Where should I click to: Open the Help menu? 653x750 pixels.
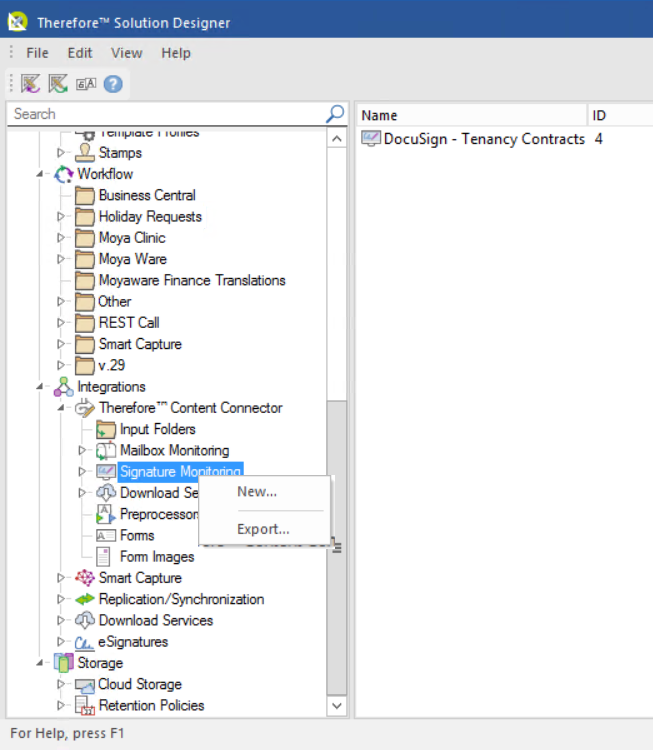176,53
